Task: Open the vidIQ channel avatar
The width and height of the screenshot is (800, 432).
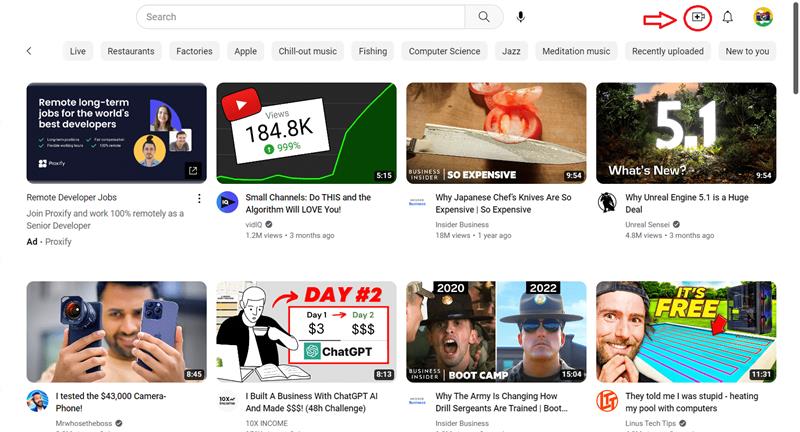Action: (x=227, y=201)
